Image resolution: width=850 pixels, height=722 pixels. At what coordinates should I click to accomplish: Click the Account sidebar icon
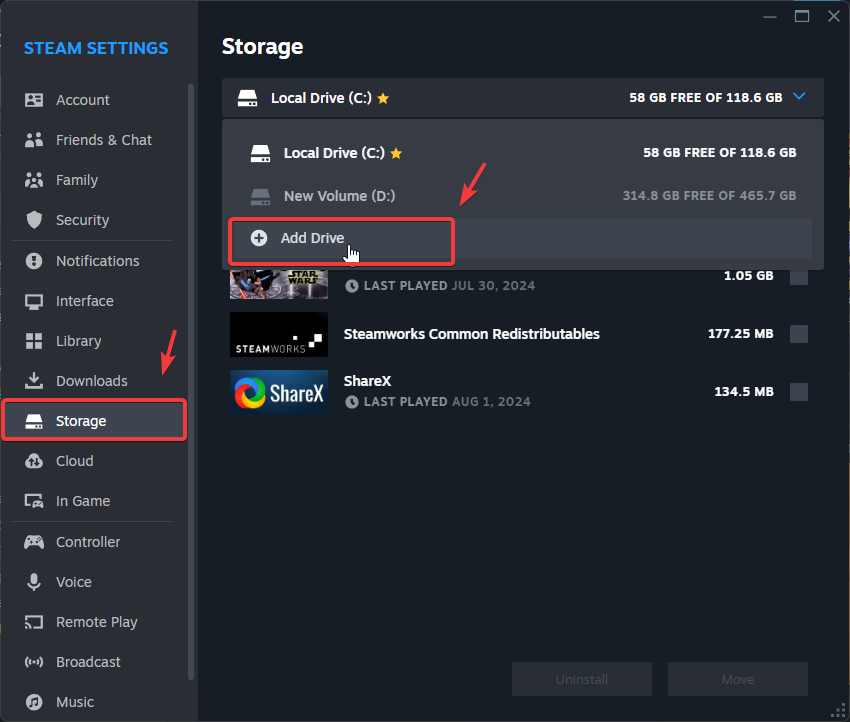(x=34, y=100)
